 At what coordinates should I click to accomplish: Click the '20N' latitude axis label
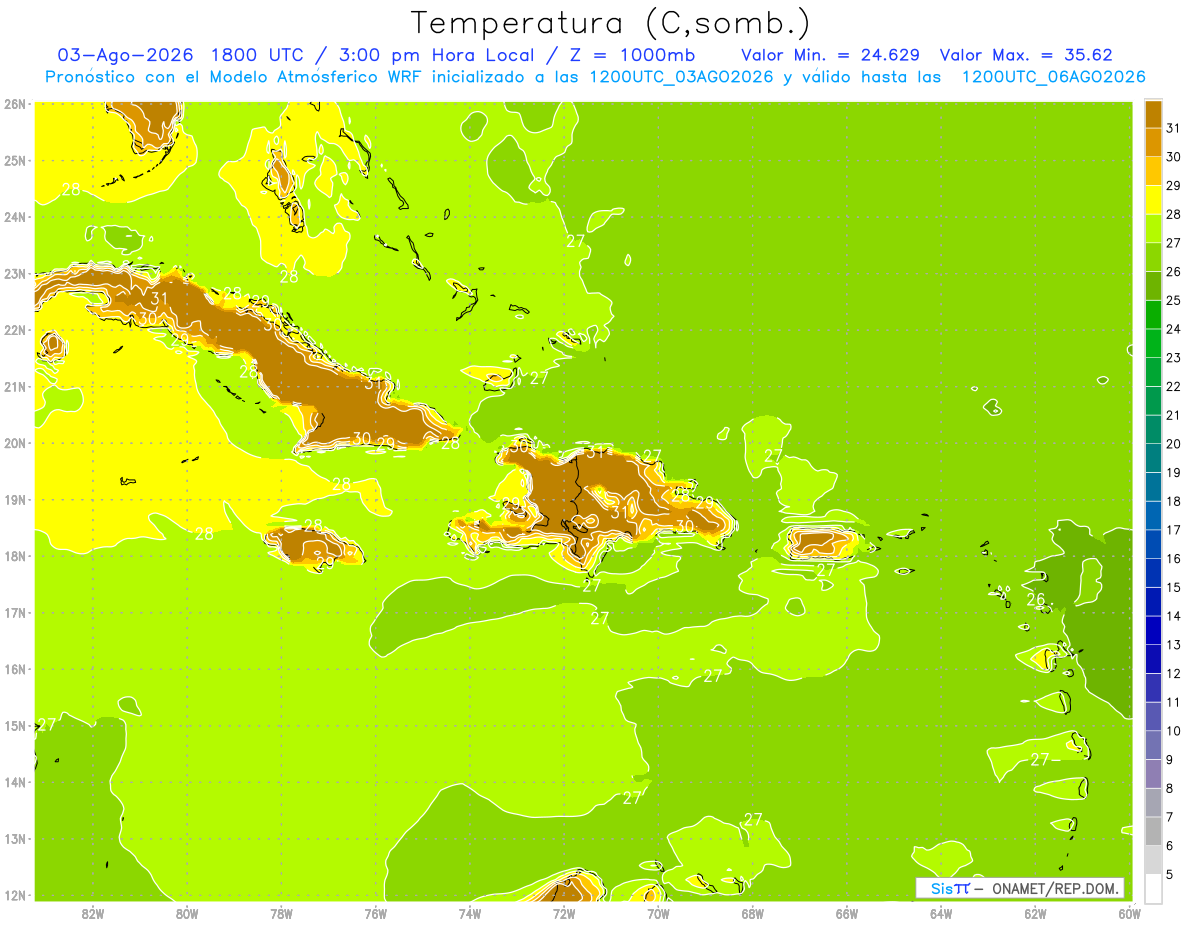click(15, 443)
